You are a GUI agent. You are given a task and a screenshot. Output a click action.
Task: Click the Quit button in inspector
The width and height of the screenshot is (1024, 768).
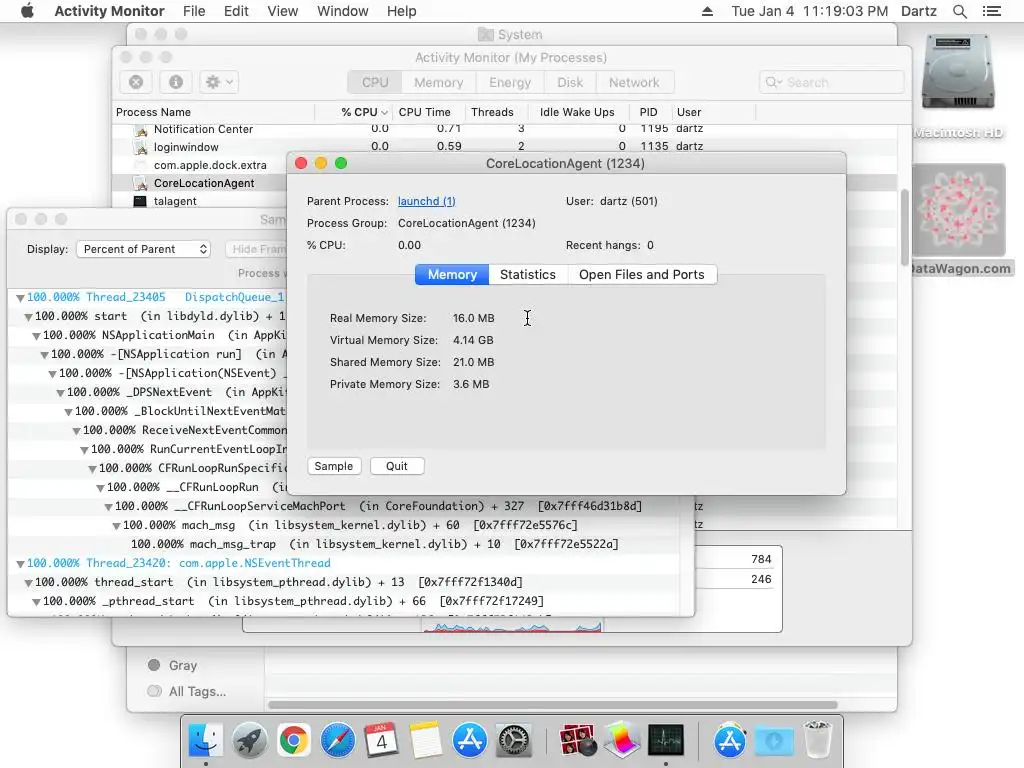pyautogui.click(x=396, y=466)
